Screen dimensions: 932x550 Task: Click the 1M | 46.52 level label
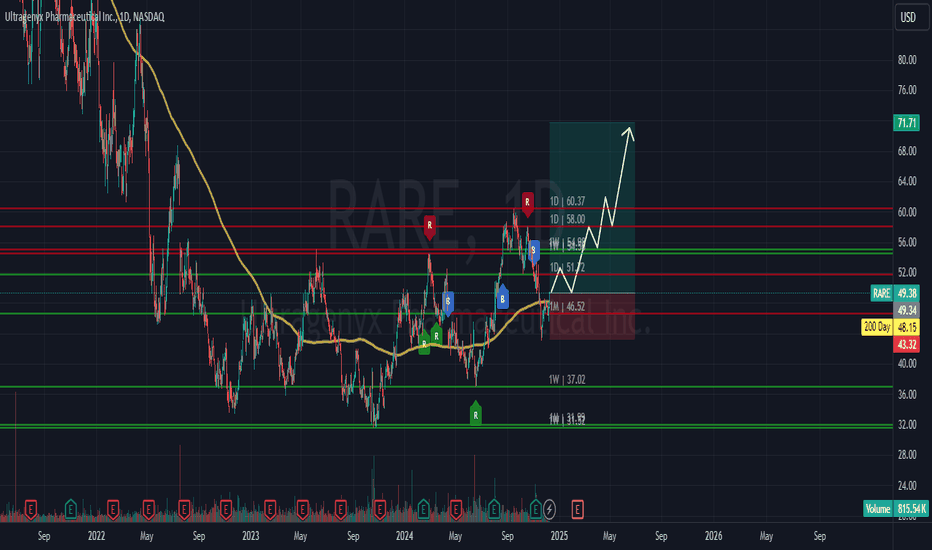[x=567, y=307]
